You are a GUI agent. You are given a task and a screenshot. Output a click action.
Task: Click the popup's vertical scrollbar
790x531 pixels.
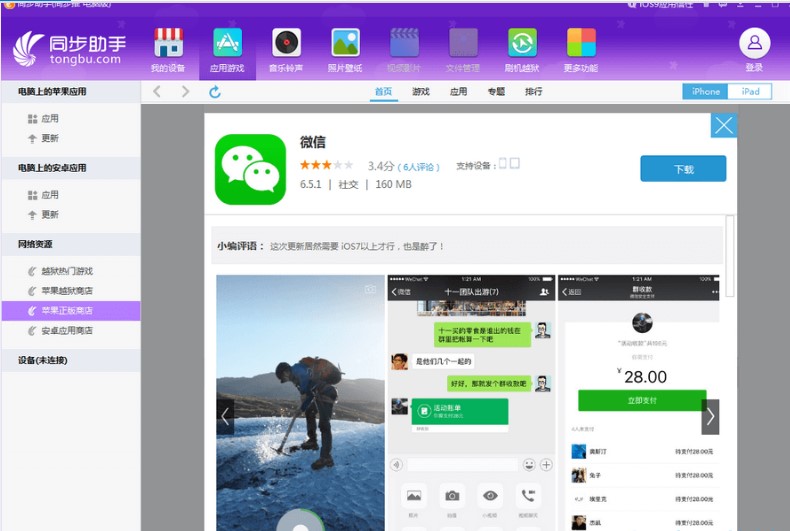(x=730, y=256)
